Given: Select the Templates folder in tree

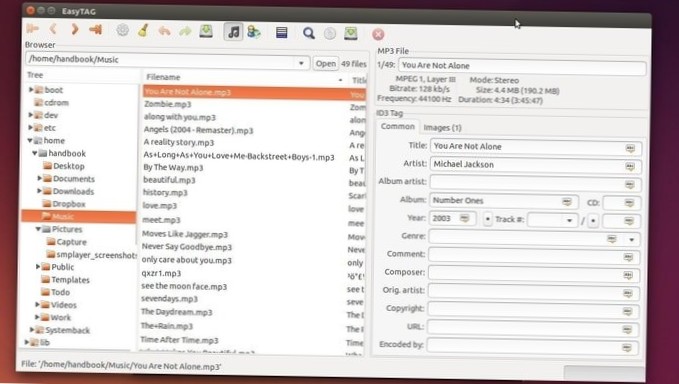Looking at the screenshot, I should [x=70, y=280].
